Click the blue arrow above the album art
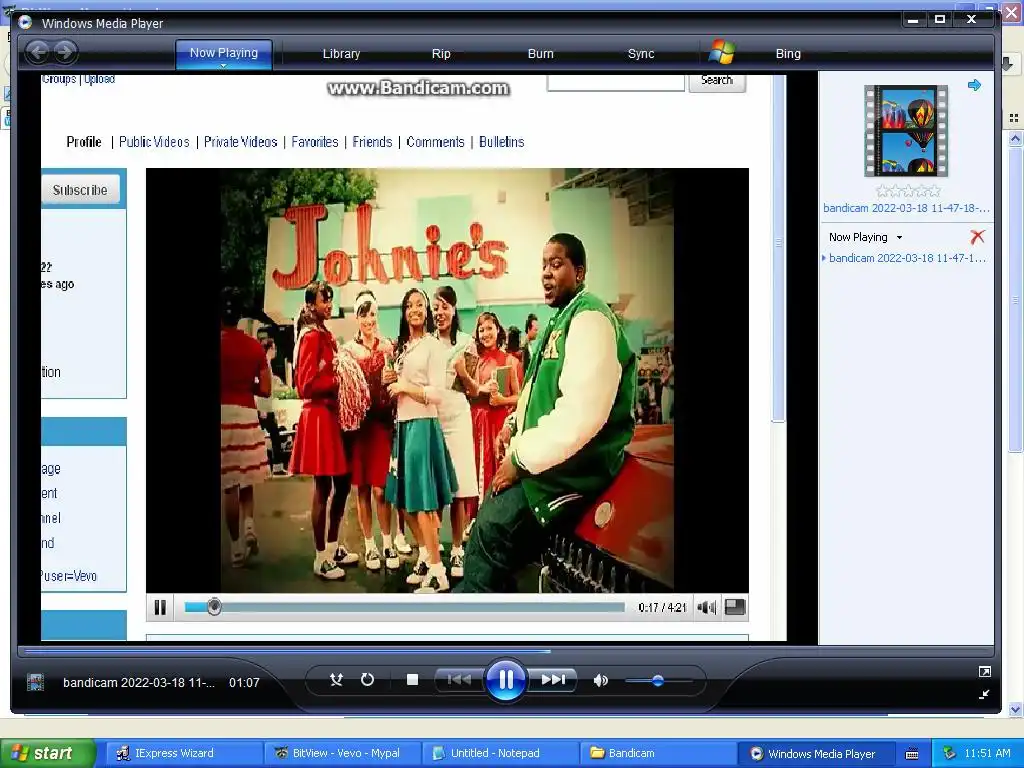The image size is (1024, 768). (x=974, y=85)
